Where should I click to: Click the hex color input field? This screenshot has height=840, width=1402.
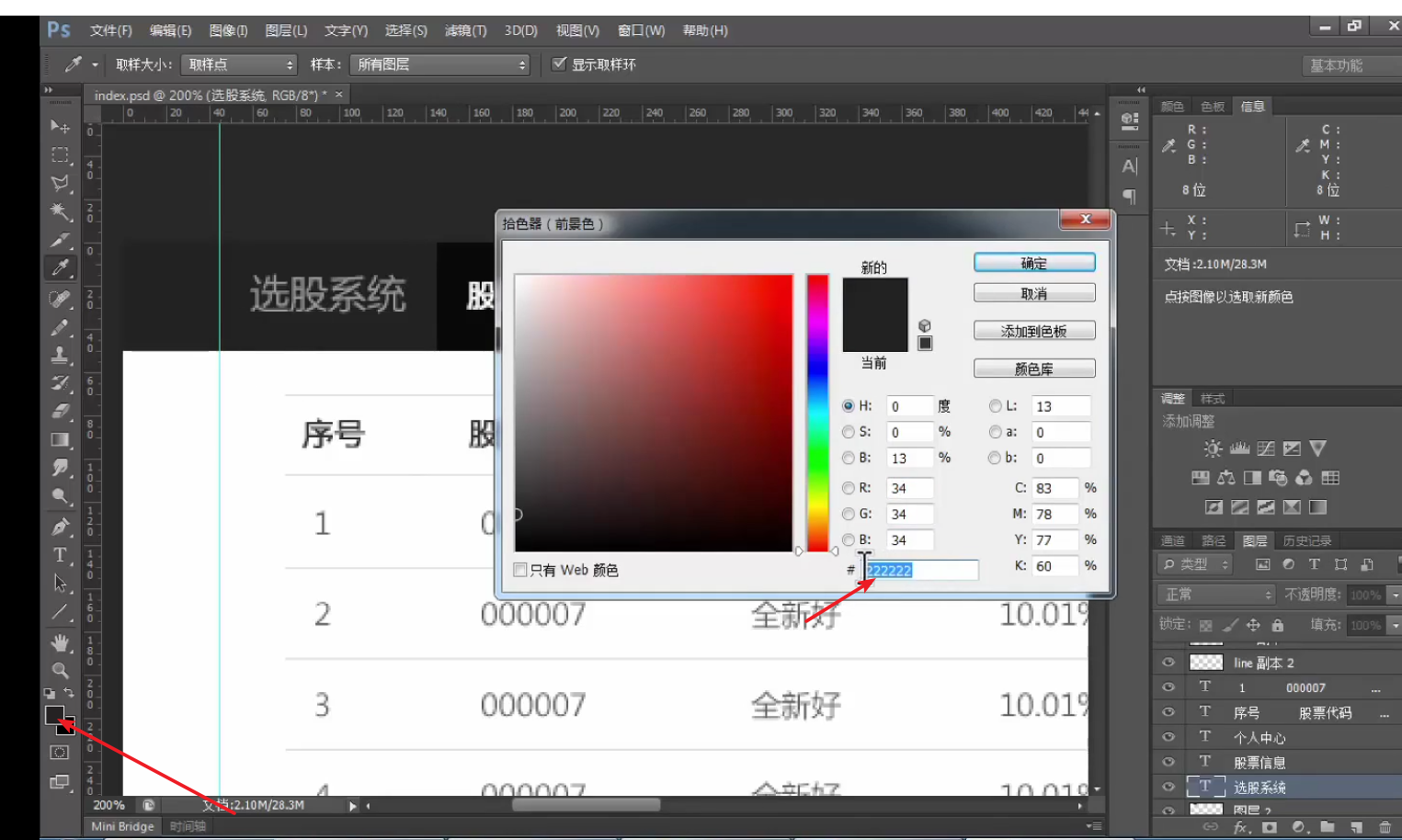click(x=921, y=570)
